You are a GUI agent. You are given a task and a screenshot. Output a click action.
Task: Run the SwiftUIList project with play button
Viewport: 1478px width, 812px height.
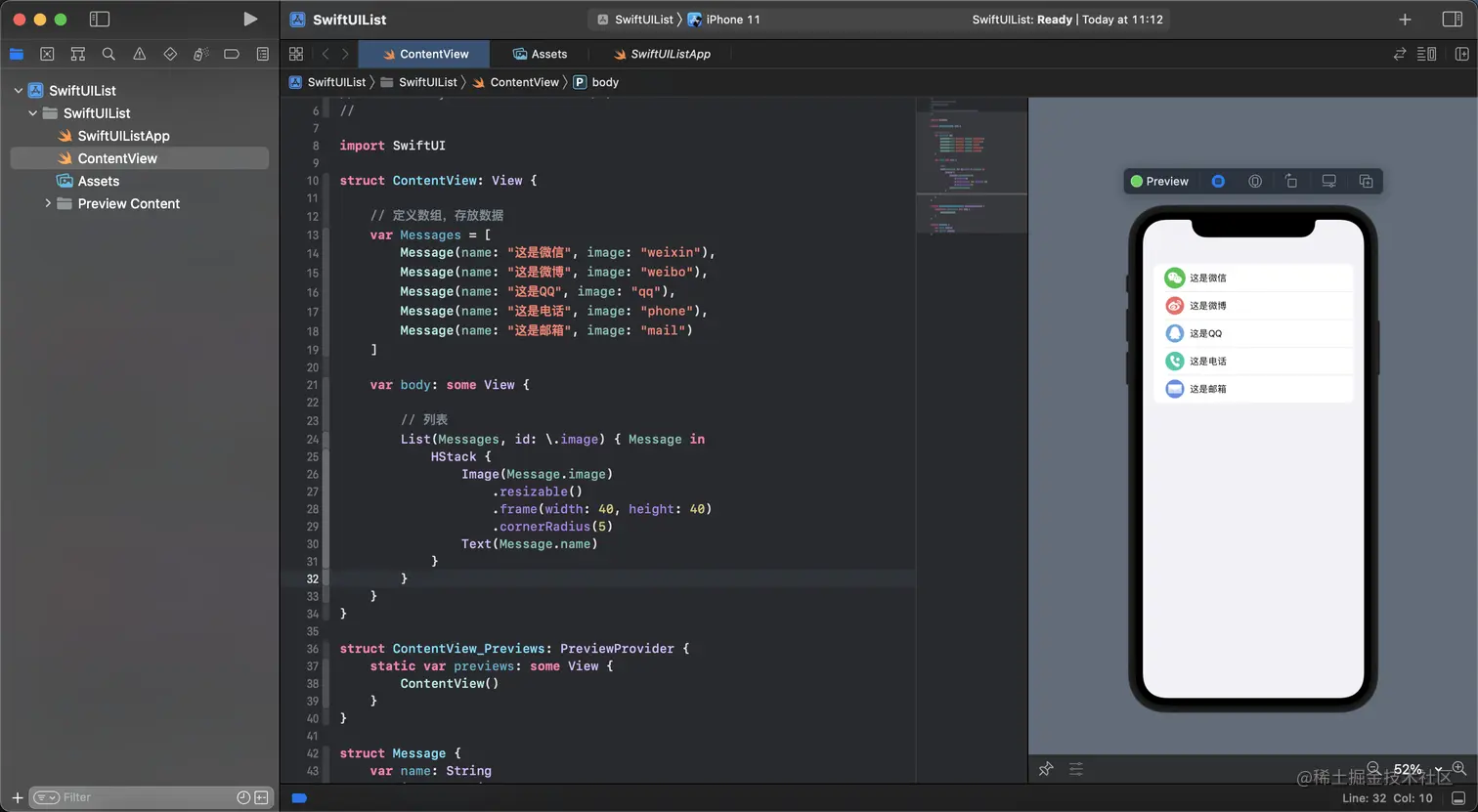250,19
